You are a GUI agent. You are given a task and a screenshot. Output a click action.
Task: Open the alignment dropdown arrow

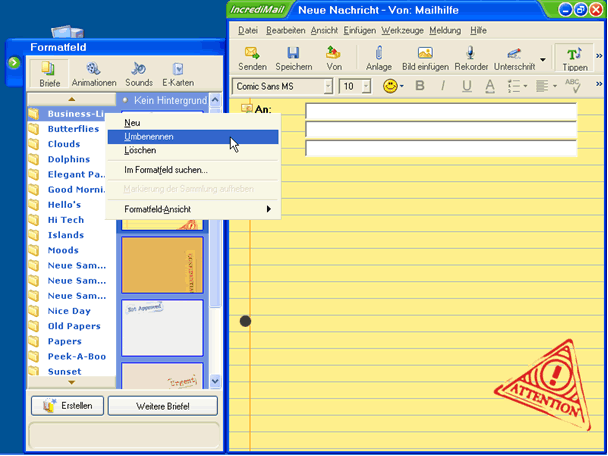point(554,86)
